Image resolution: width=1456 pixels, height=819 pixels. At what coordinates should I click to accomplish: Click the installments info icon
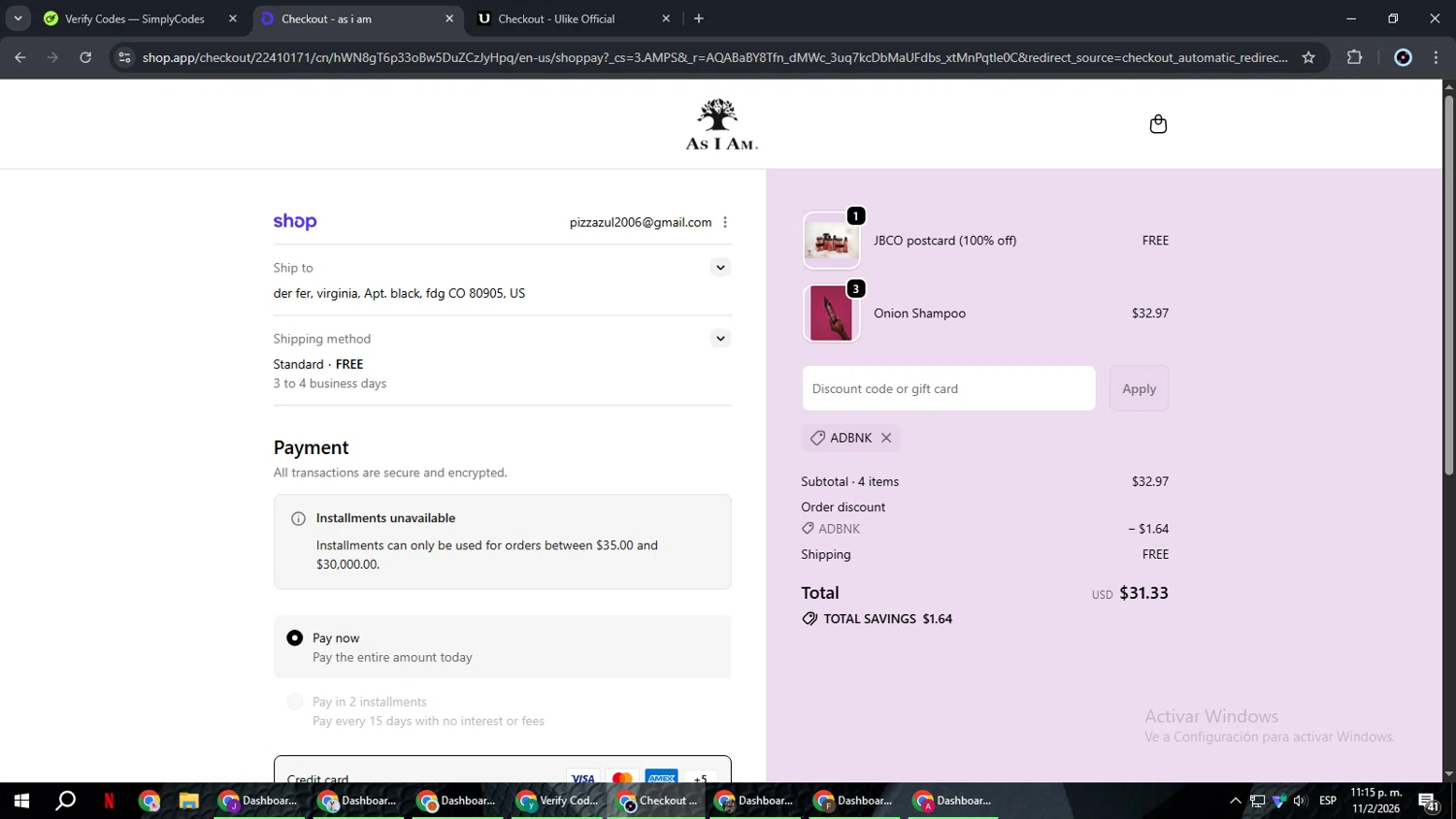[x=299, y=518]
